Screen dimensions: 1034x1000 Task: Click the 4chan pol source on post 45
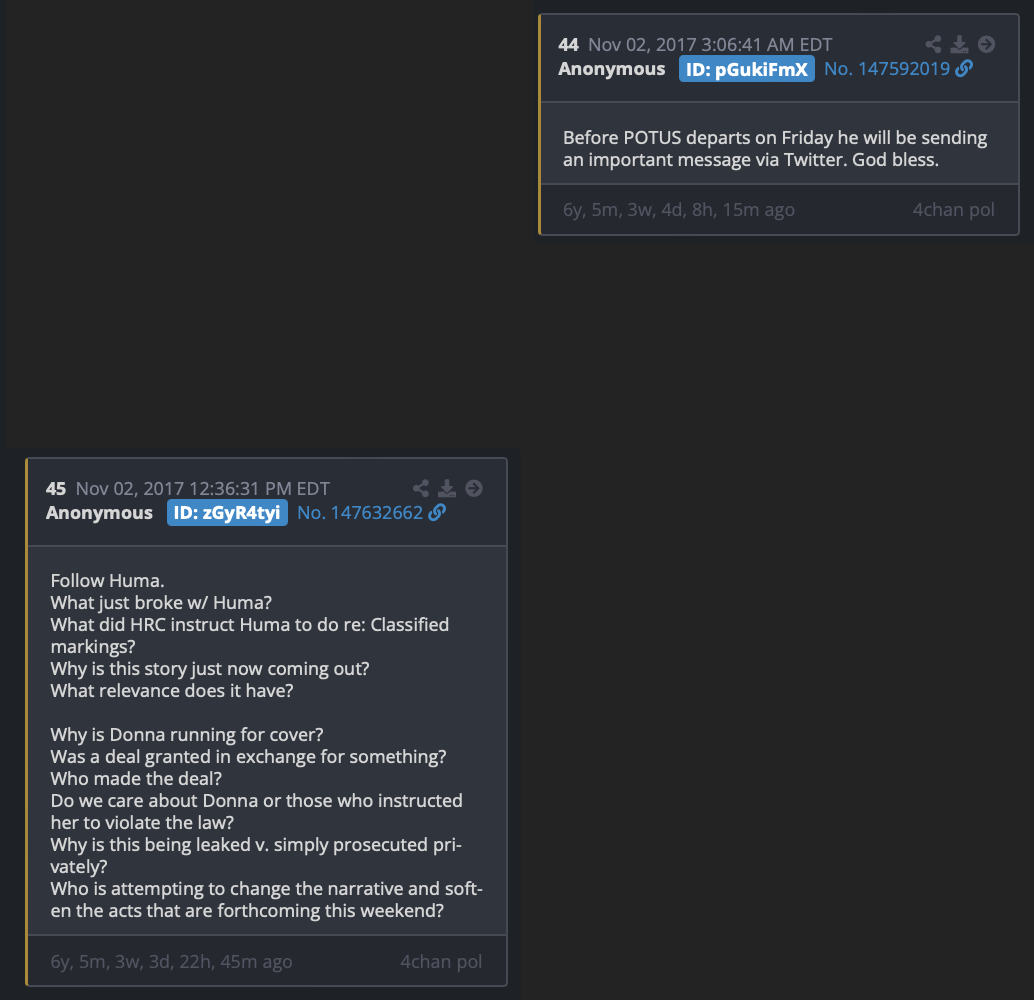pos(441,962)
